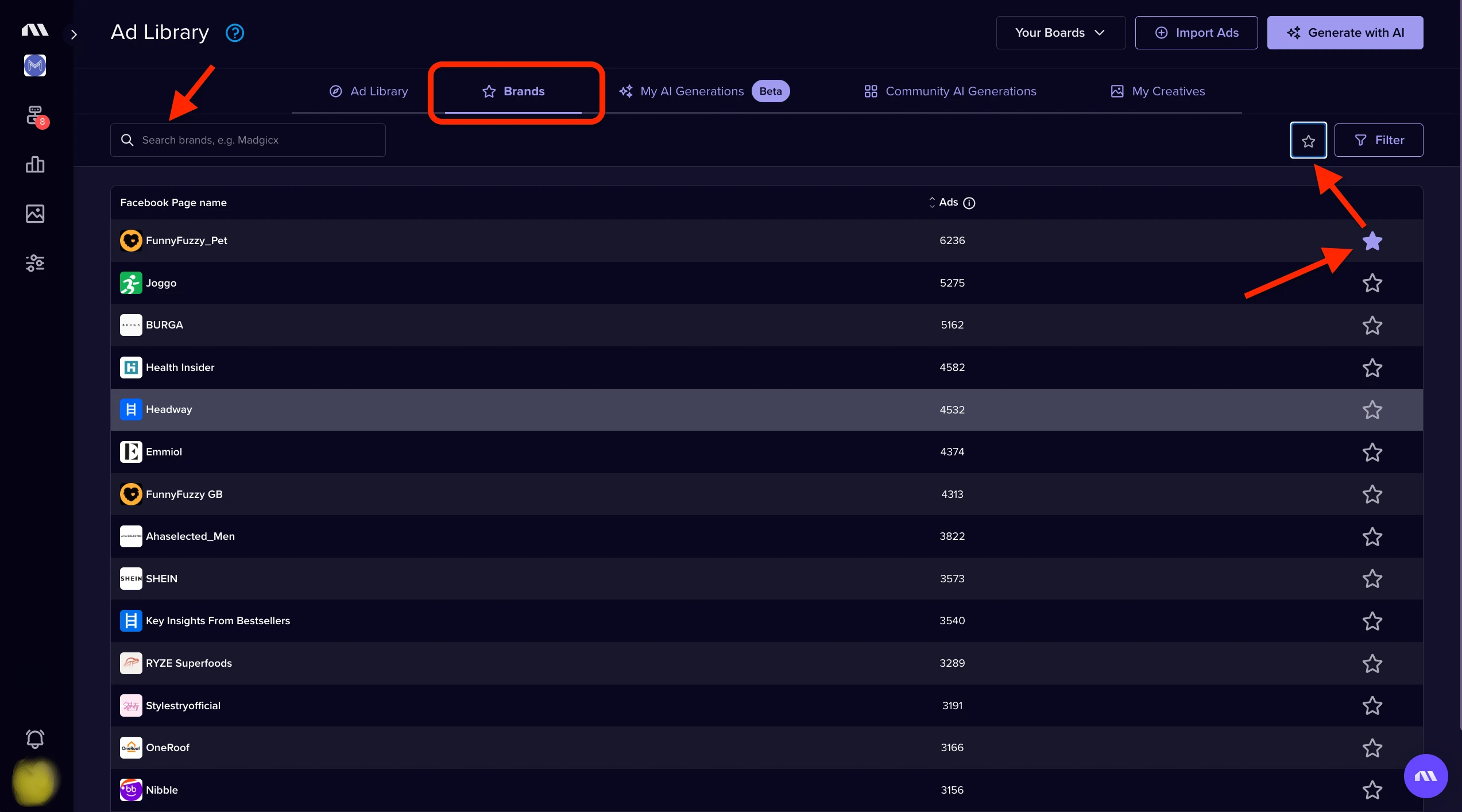1462x812 pixels.
Task: Open the image creatives sidebar icon
Action: point(35,214)
